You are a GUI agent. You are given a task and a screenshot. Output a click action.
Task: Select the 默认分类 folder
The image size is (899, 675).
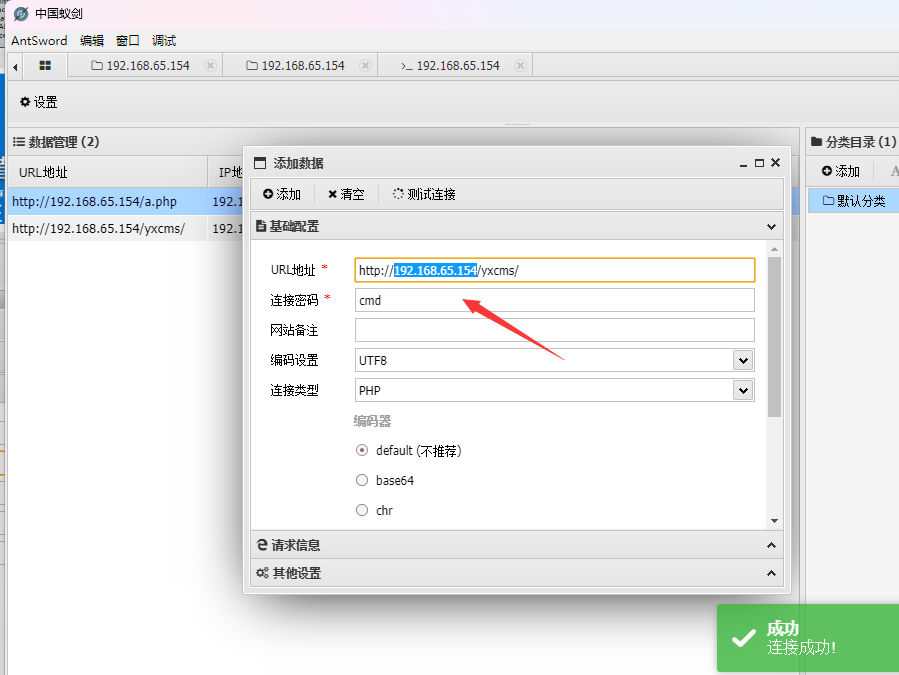pos(853,201)
